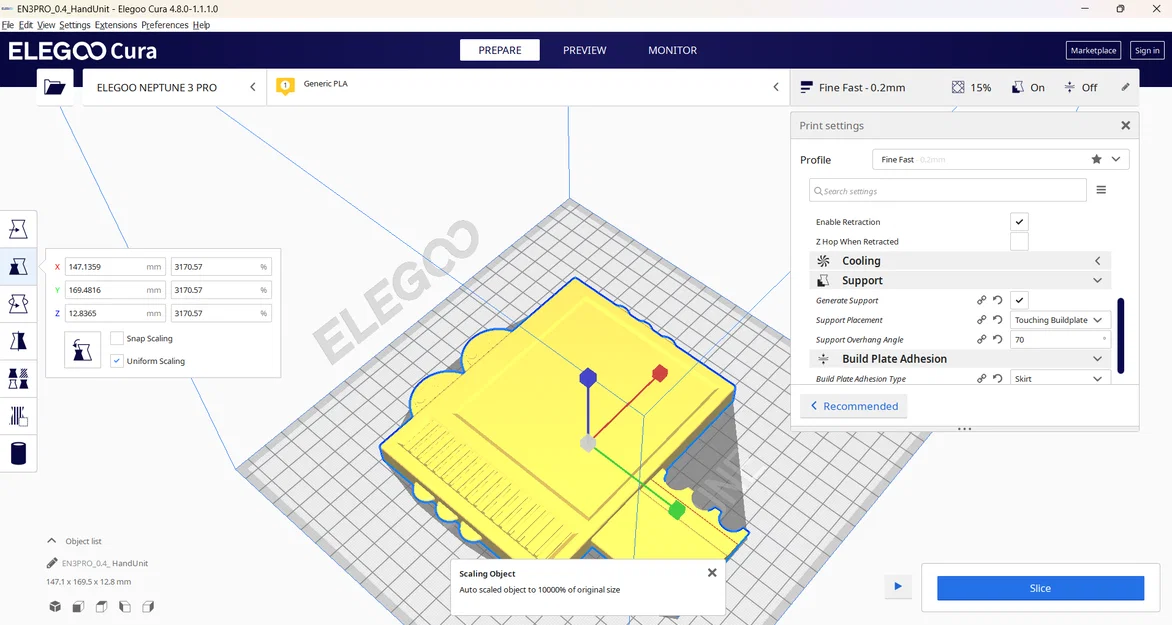Click the pencil edit icon in print settings bar
The image size is (1172, 625).
click(1126, 87)
